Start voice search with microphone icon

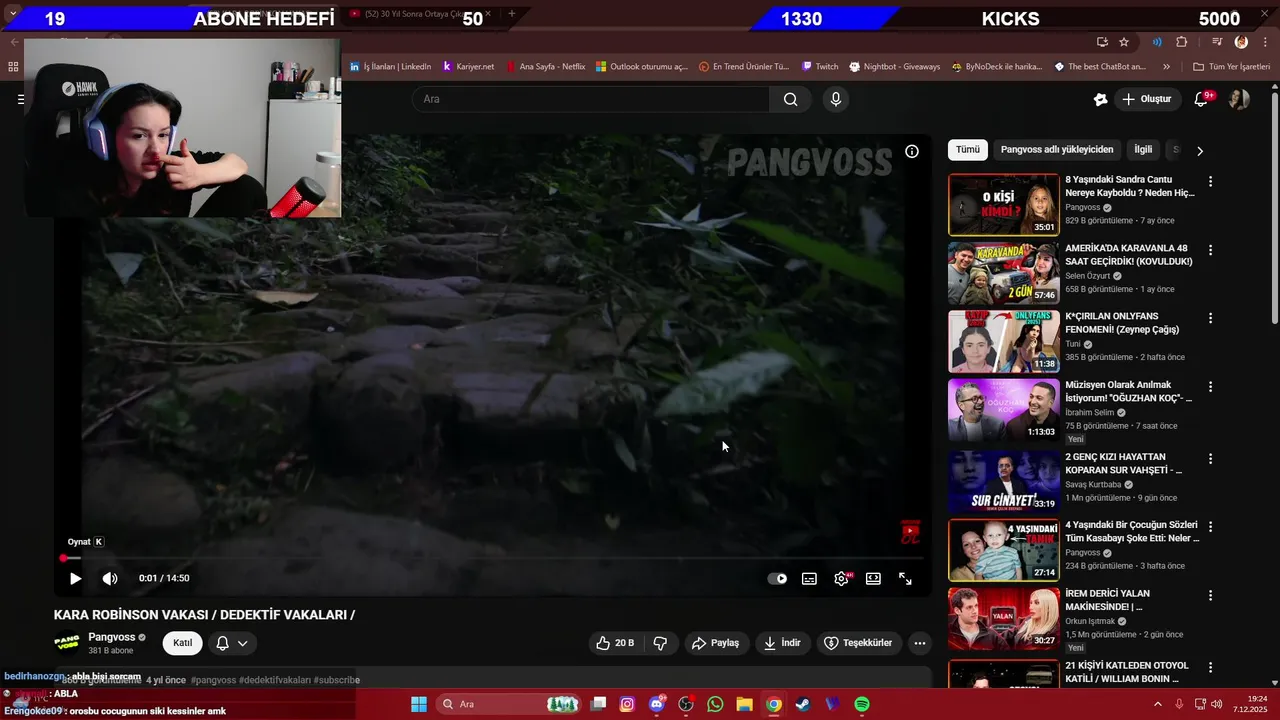pyautogui.click(x=836, y=99)
